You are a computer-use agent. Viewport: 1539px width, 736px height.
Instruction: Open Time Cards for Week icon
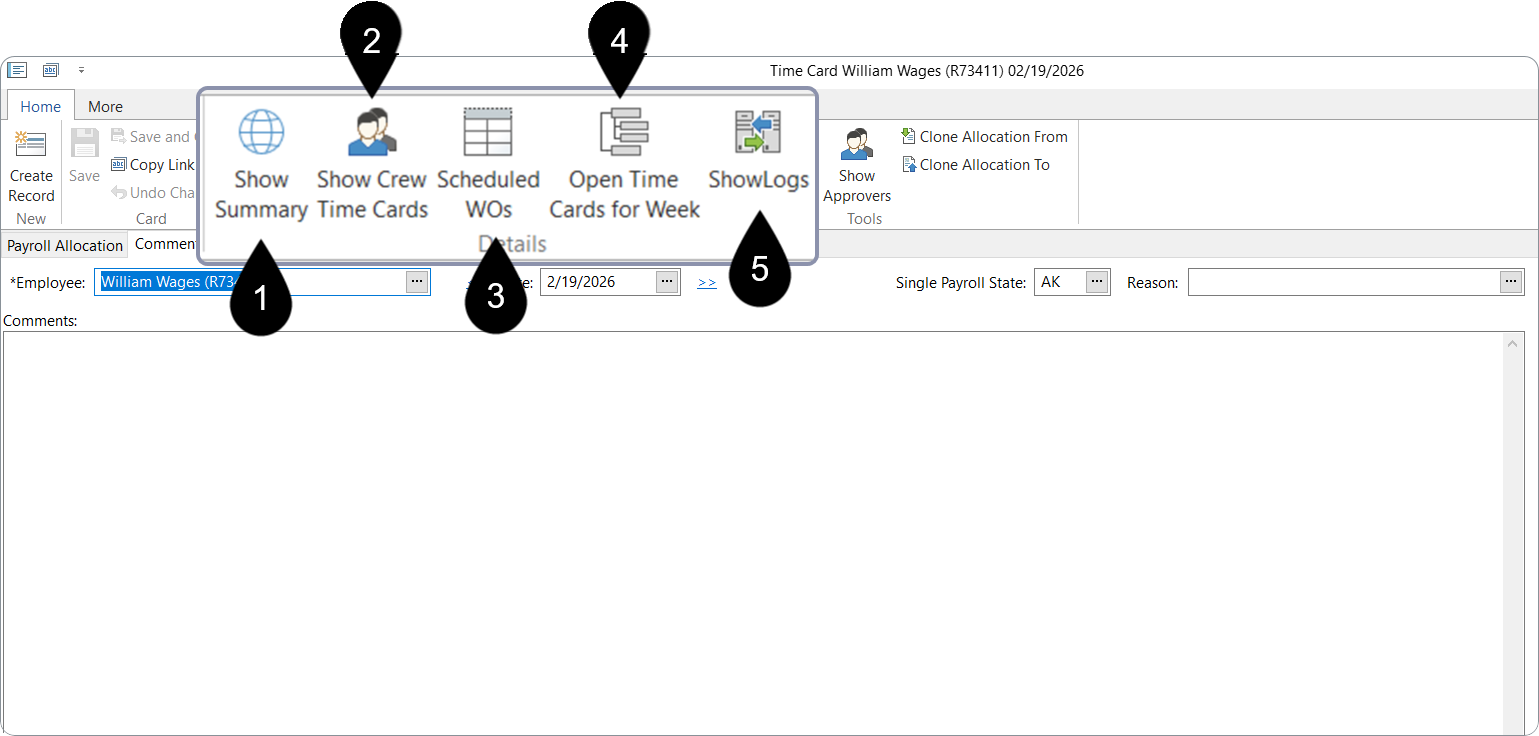click(625, 132)
